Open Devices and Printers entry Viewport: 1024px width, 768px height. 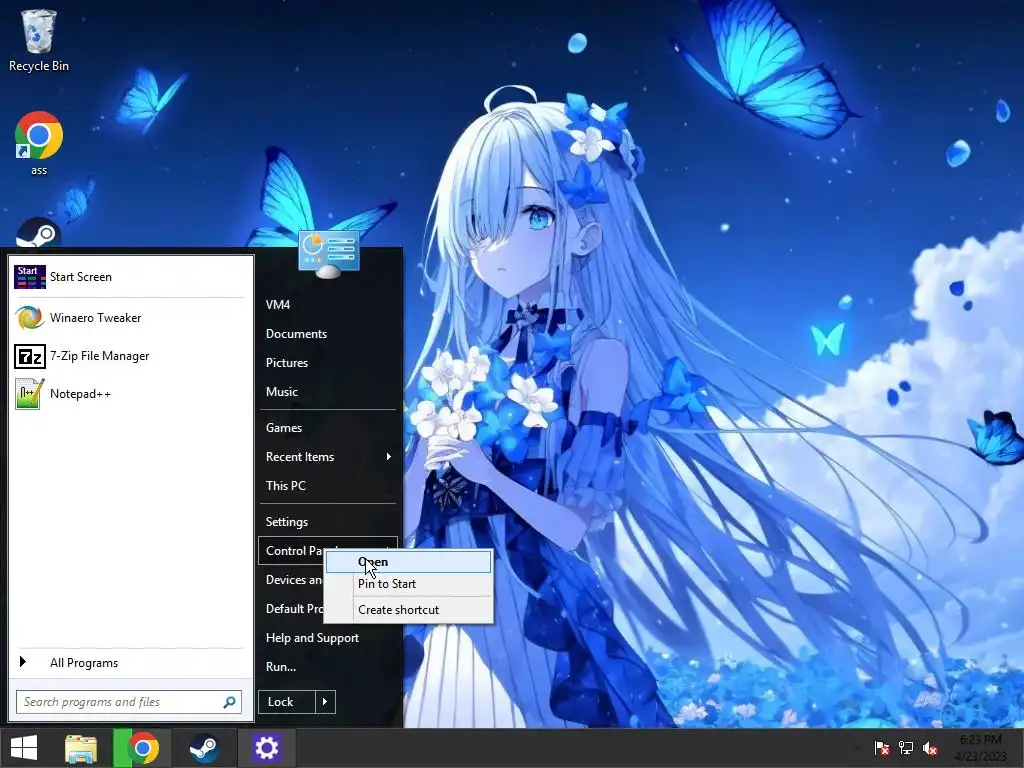coord(292,580)
